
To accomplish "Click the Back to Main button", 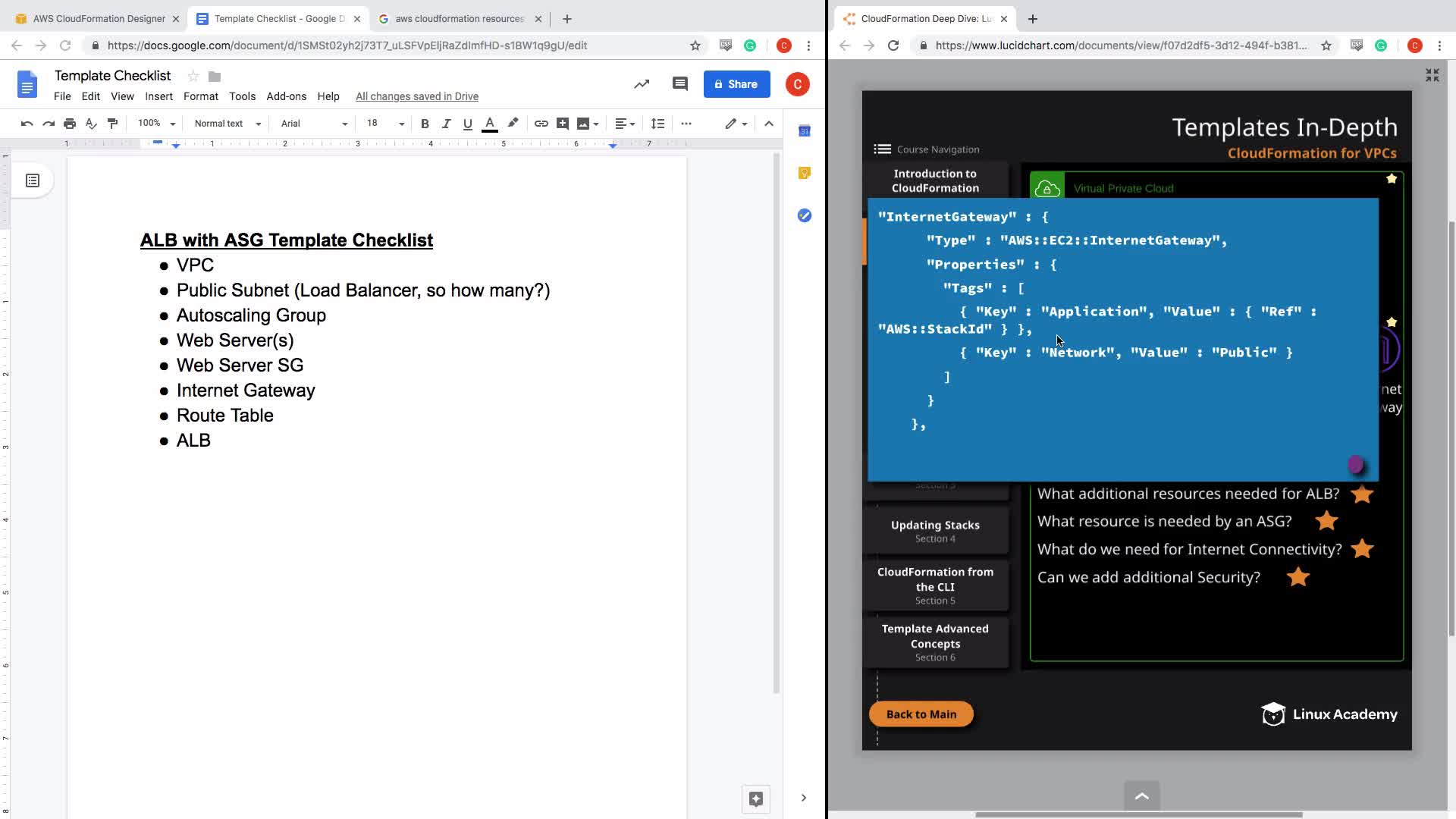I will [x=921, y=714].
